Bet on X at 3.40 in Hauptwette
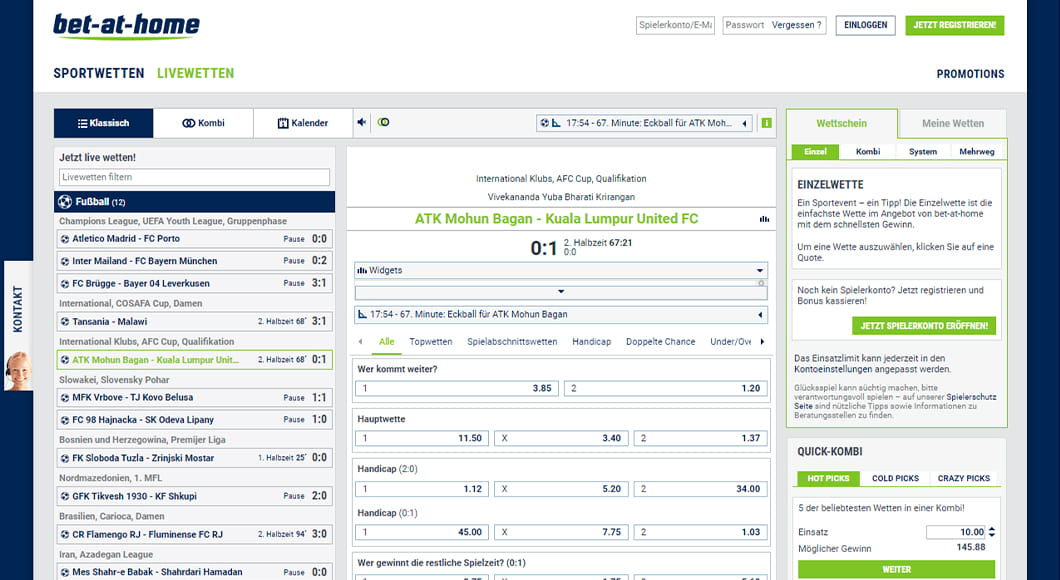The height and width of the screenshot is (580, 1060). (x=561, y=438)
